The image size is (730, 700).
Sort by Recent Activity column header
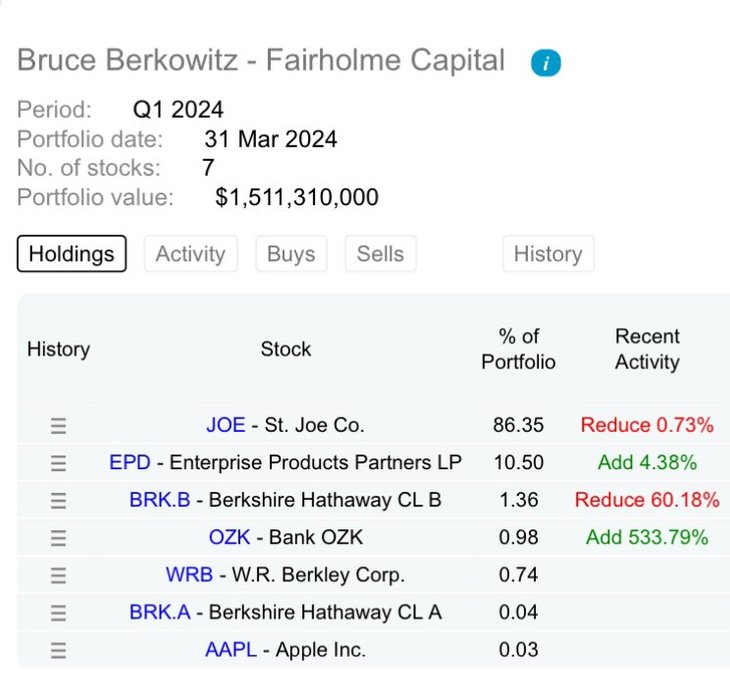point(647,349)
